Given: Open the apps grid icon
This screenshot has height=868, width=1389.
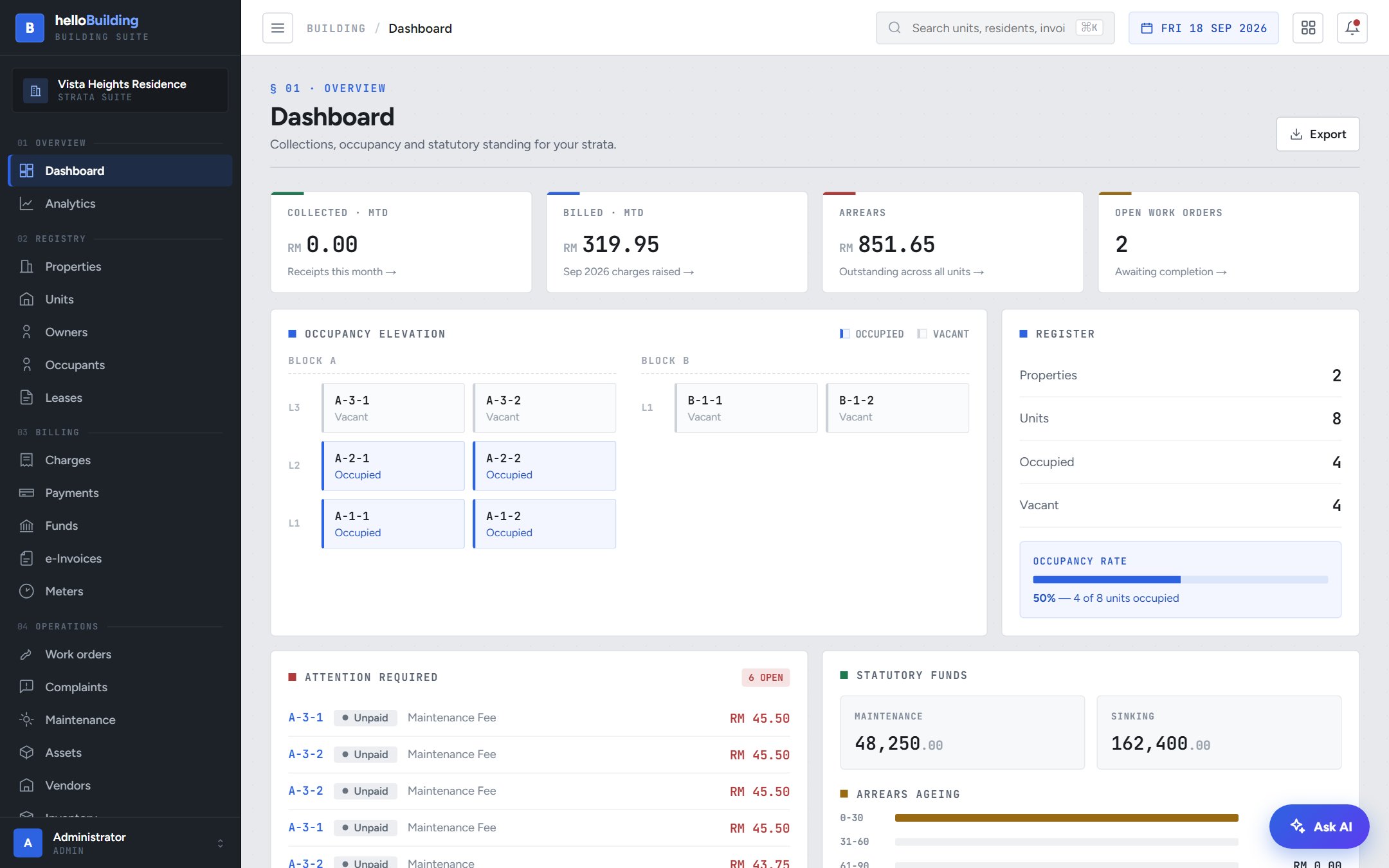Looking at the screenshot, I should click(1308, 28).
